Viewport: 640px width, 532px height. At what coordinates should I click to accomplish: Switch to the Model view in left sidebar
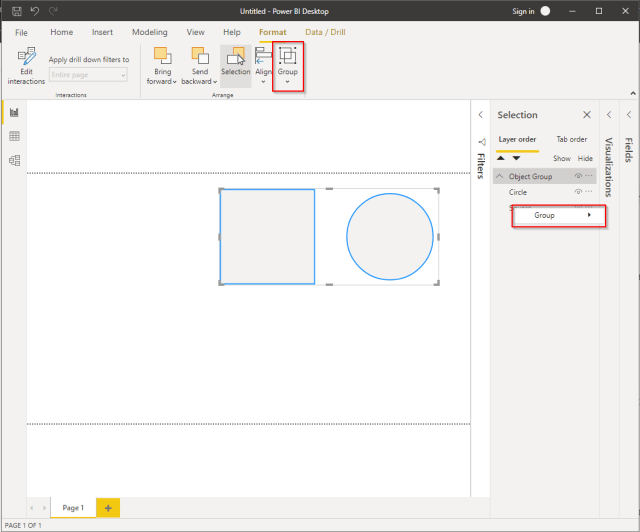[14, 160]
